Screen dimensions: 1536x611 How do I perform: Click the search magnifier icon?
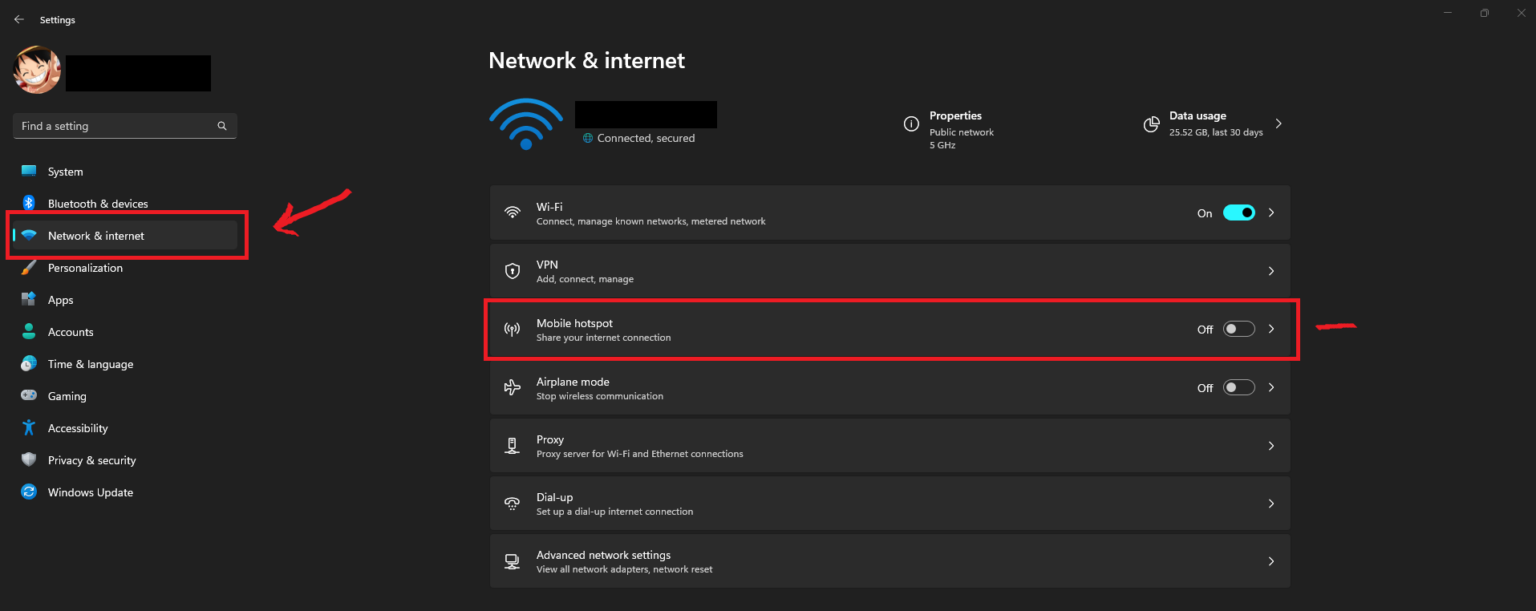coord(222,125)
